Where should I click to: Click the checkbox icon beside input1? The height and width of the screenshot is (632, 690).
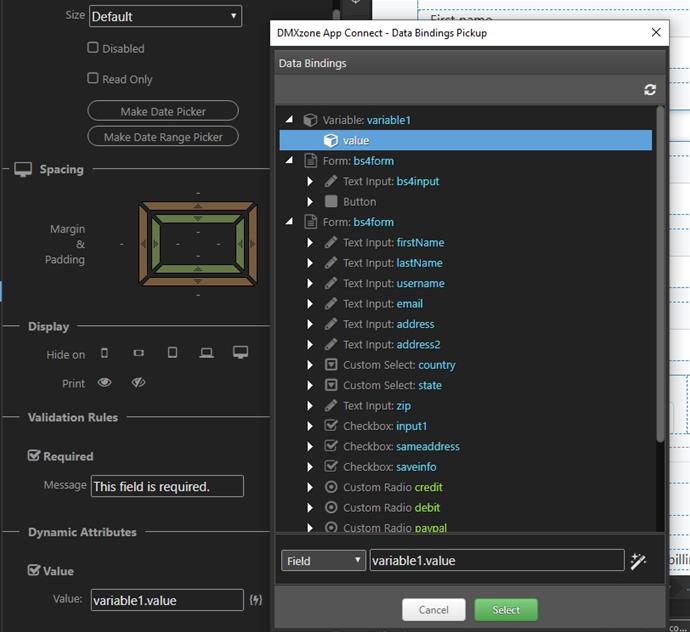coord(331,426)
